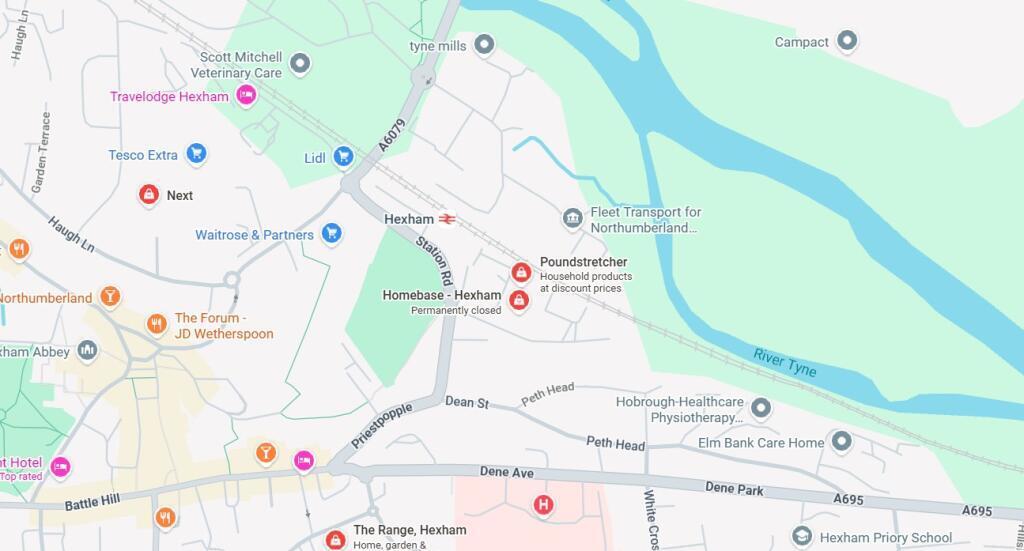
Task: Click the River Tyne label
Action: [784, 363]
